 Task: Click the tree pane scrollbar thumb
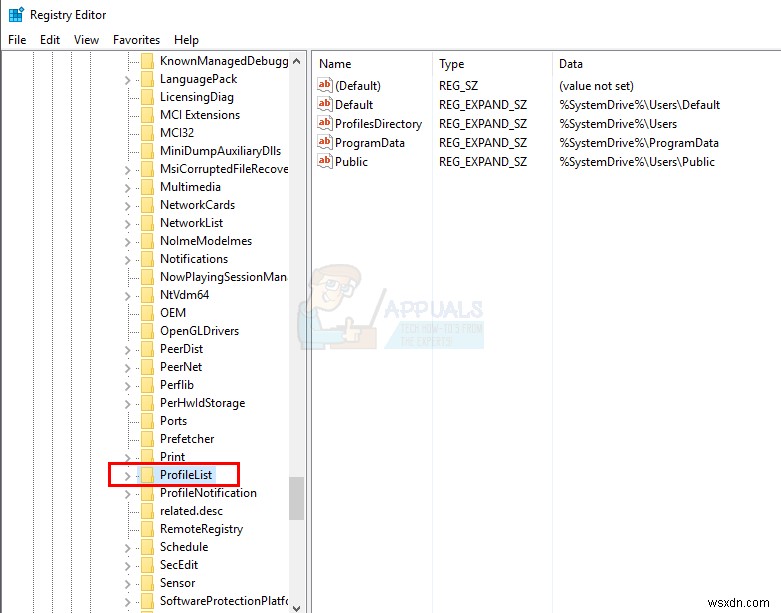296,498
